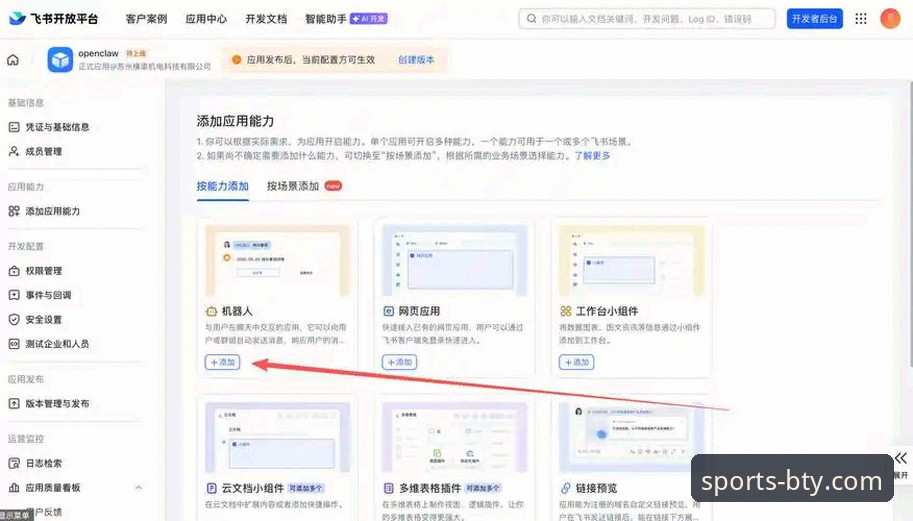Click the openclaw app cube icon
The image size is (913, 521).
tap(60, 59)
